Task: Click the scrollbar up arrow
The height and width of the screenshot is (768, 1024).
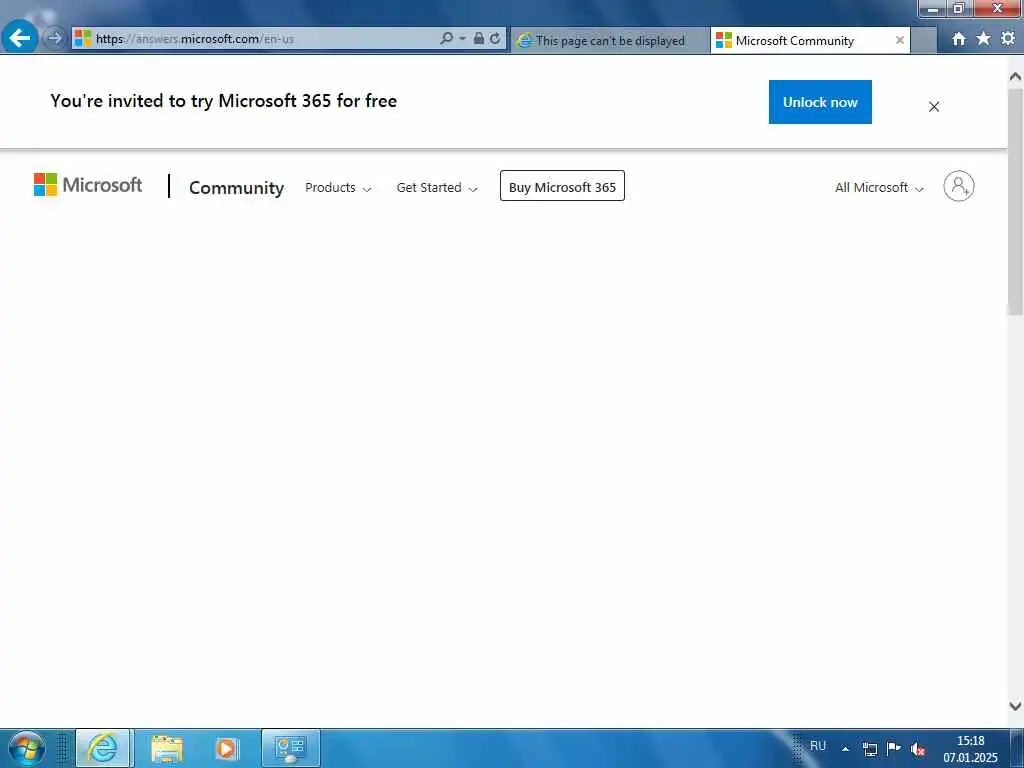Action: coord(1015,76)
